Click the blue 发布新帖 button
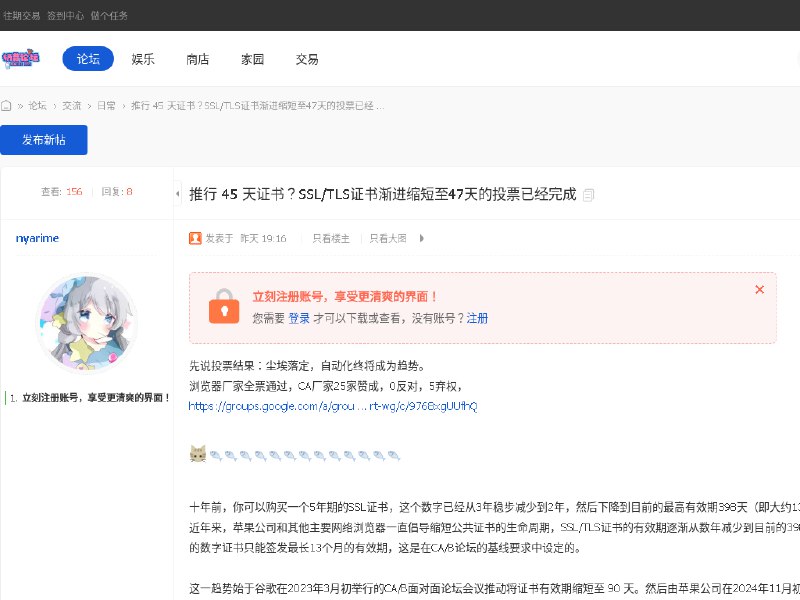 pyautogui.click(x=44, y=140)
